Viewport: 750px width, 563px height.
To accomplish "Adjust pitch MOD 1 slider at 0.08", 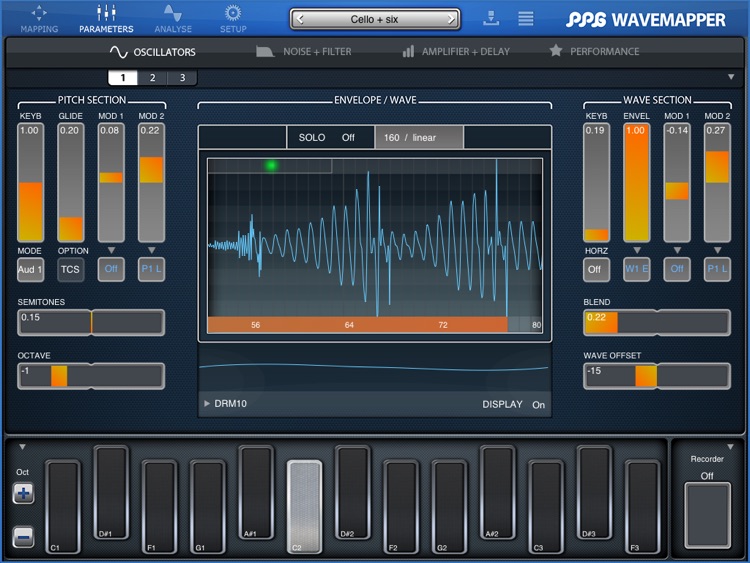I will (111, 183).
